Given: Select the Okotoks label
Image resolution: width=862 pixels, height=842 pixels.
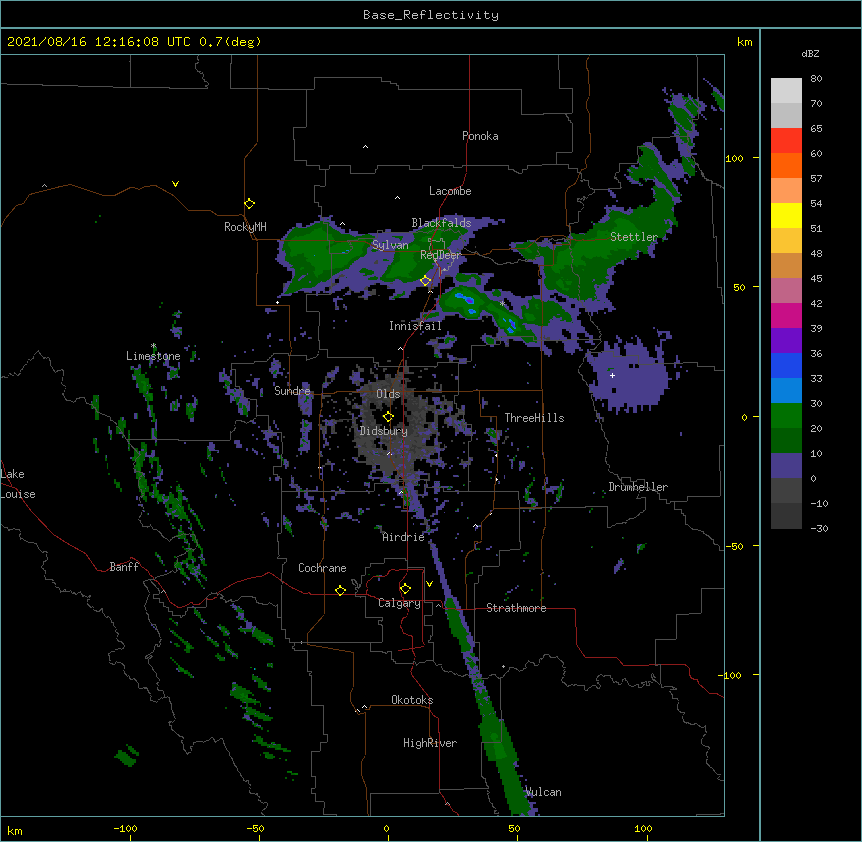Looking at the screenshot, I should 412,700.
